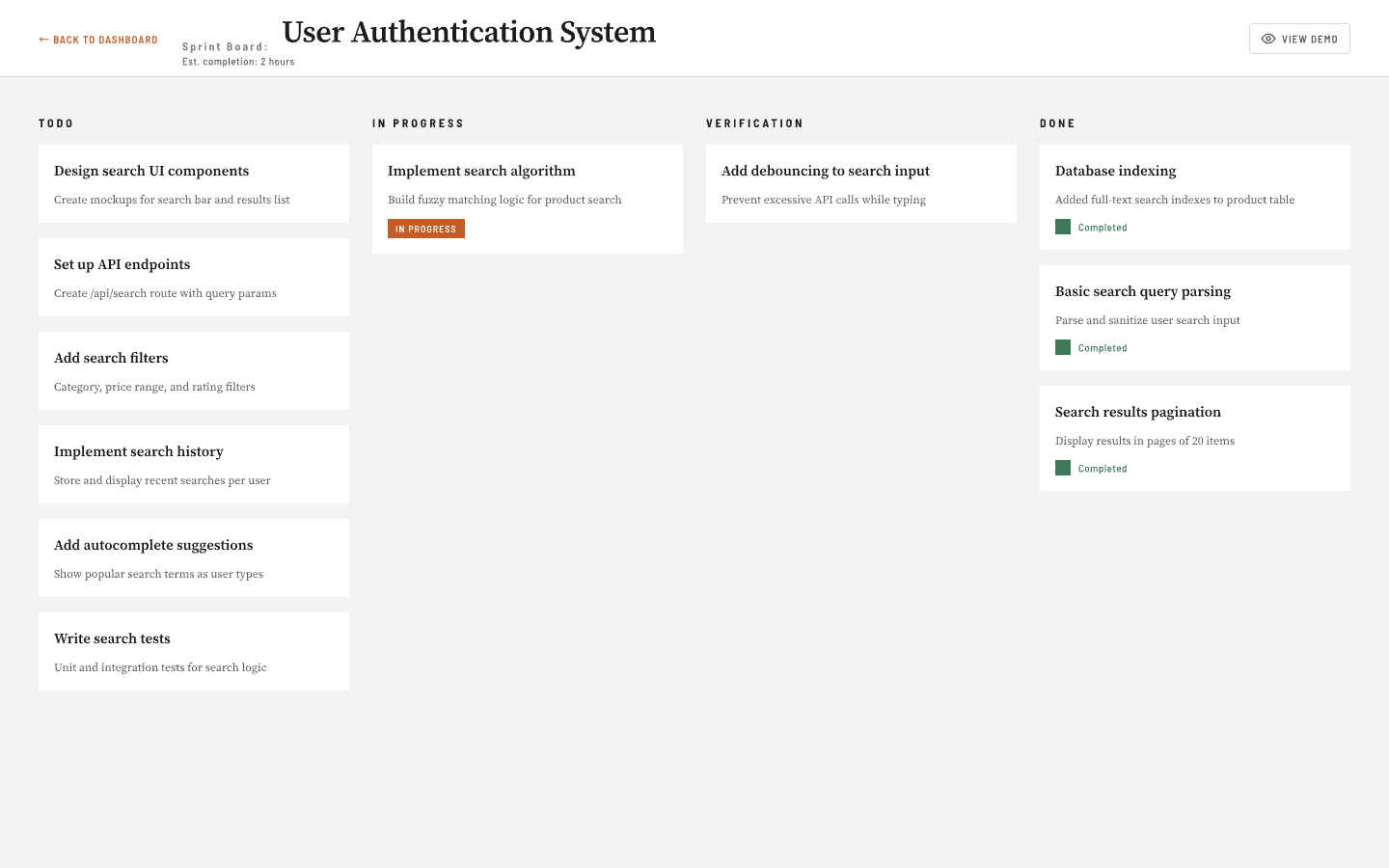Viewport: 1389px width, 868px height.
Task: Click the back arrow icon
Action: (x=43, y=40)
